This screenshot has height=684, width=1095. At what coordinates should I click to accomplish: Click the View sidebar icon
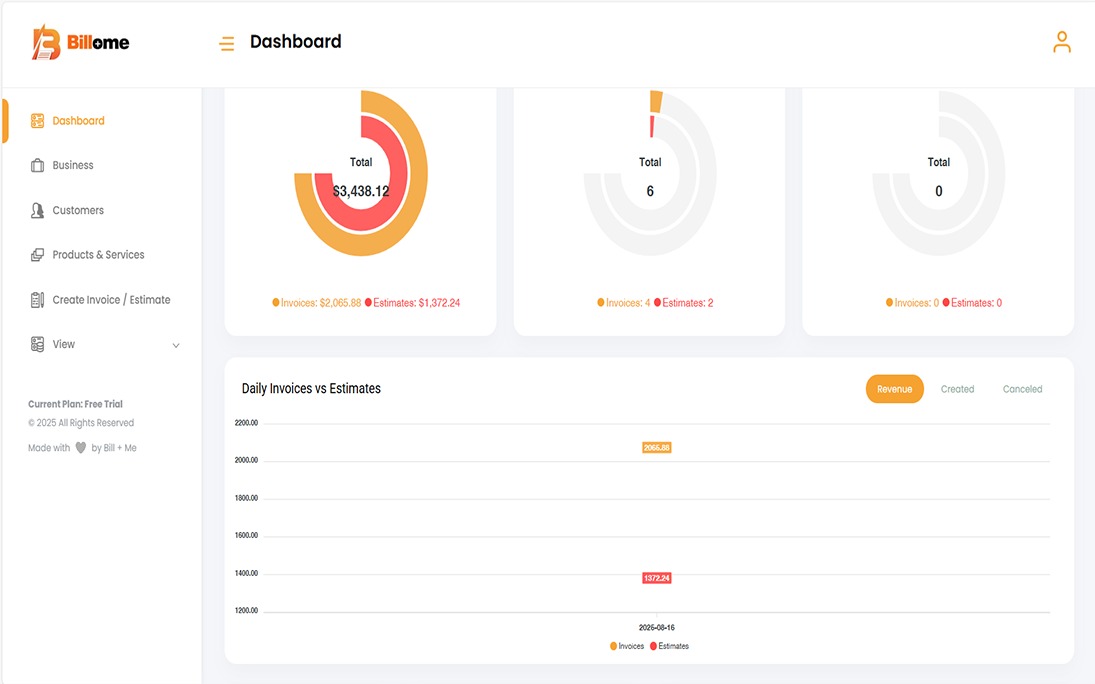coord(38,344)
